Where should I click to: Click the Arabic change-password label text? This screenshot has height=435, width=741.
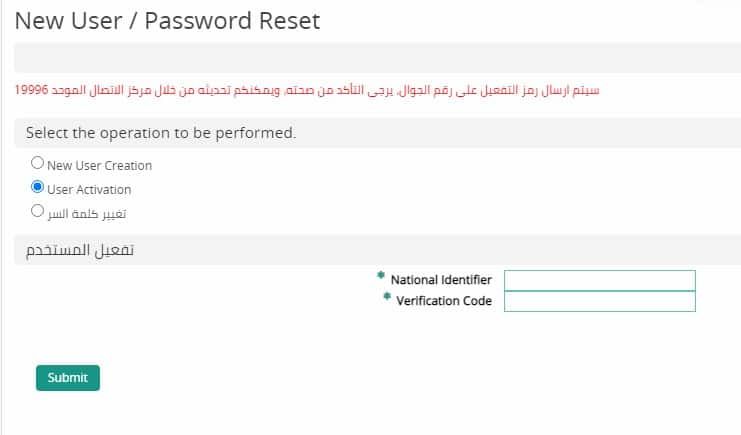click(86, 214)
